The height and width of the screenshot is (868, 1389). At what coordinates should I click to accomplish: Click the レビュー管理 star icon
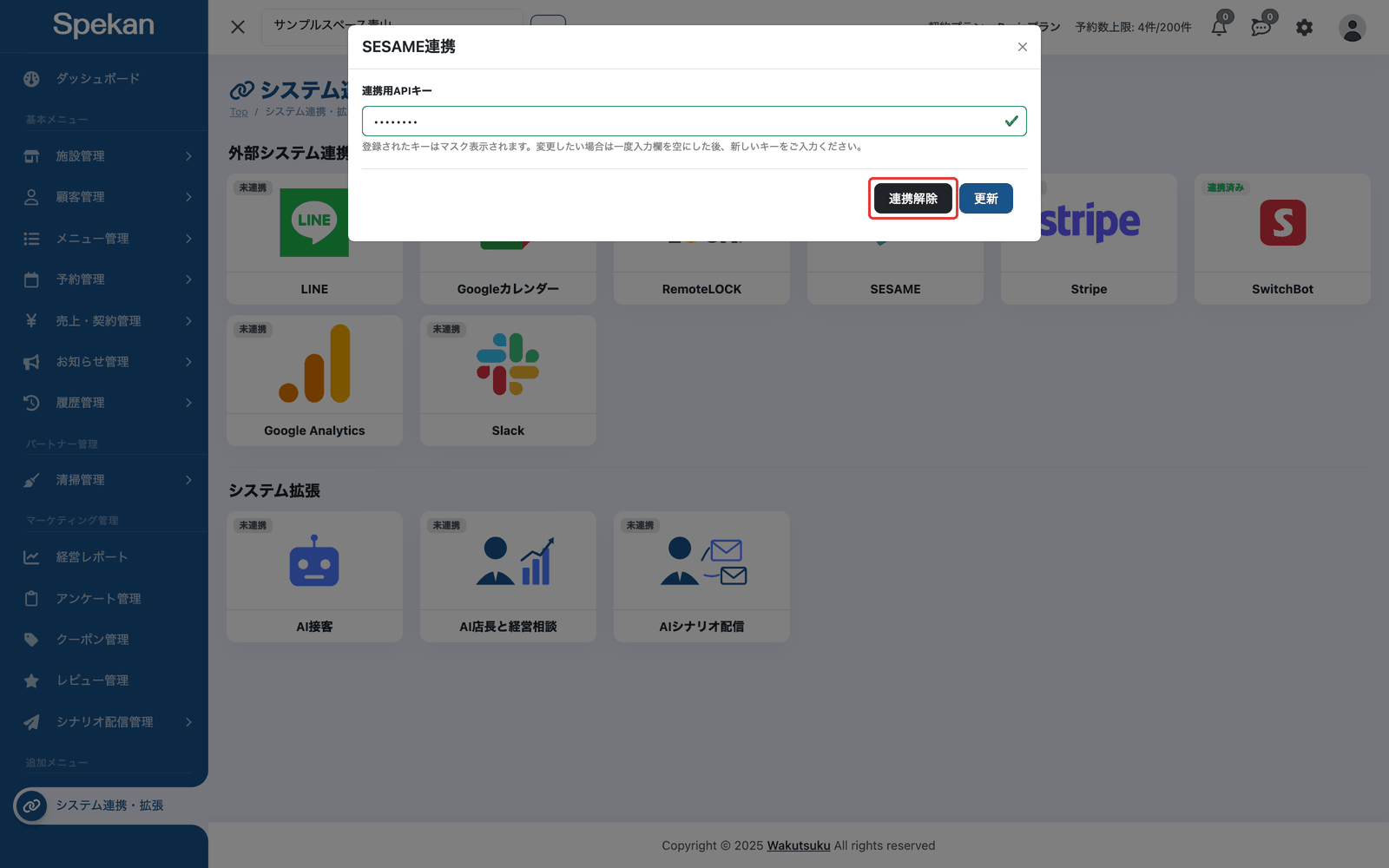(31, 681)
